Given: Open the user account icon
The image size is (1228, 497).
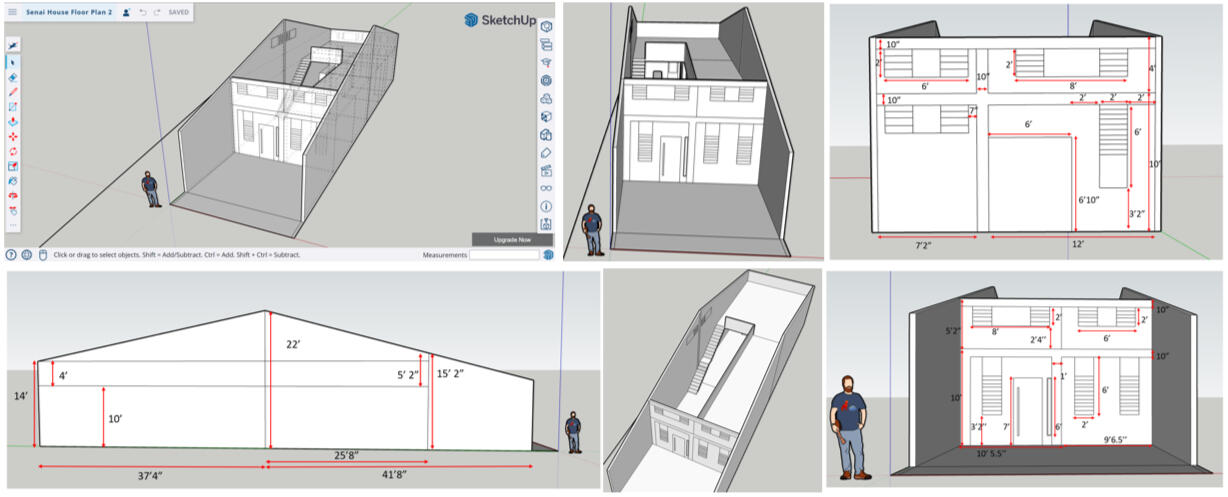Looking at the screenshot, I should tap(127, 13).
